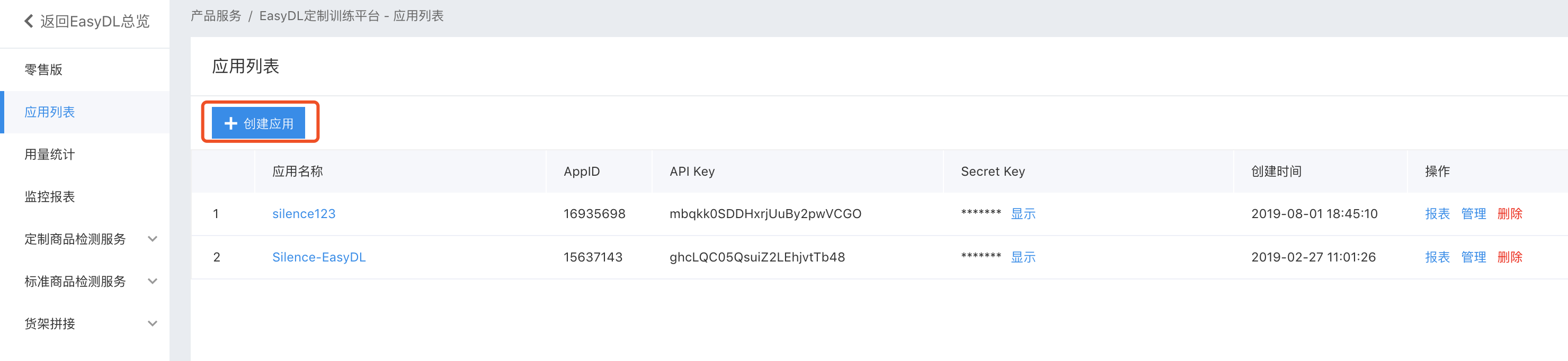
Task: Show the Secret Key for silence123
Action: coord(1023,214)
